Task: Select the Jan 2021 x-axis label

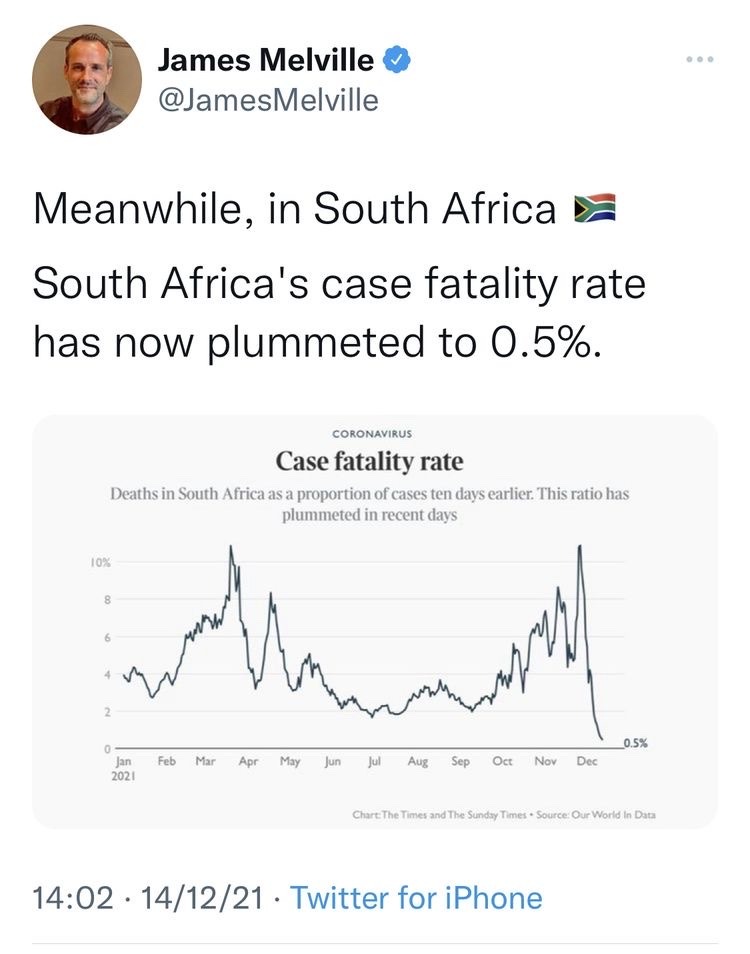Action: click(123, 768)
